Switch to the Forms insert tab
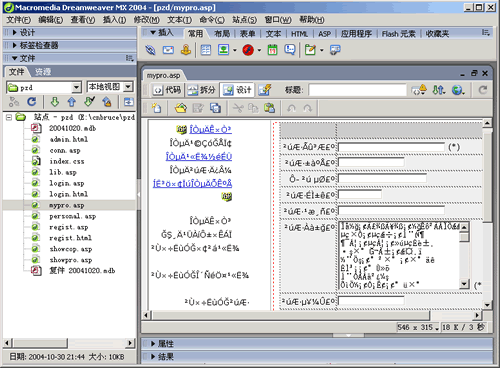 [x=247, y=34]
